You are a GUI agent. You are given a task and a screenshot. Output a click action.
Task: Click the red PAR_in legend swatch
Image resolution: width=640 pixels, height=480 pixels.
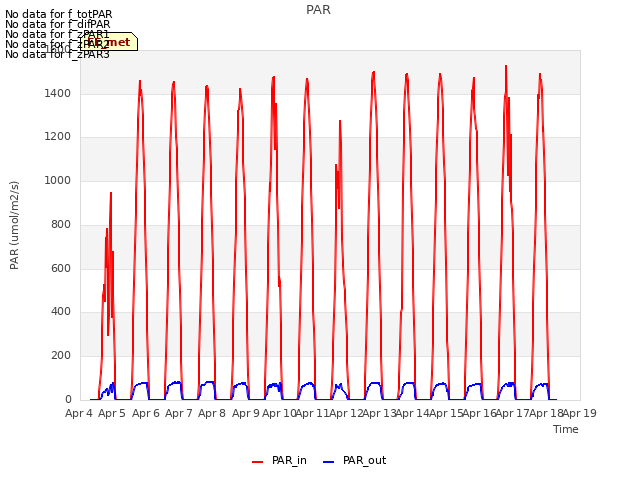click(x=258, y=462)
